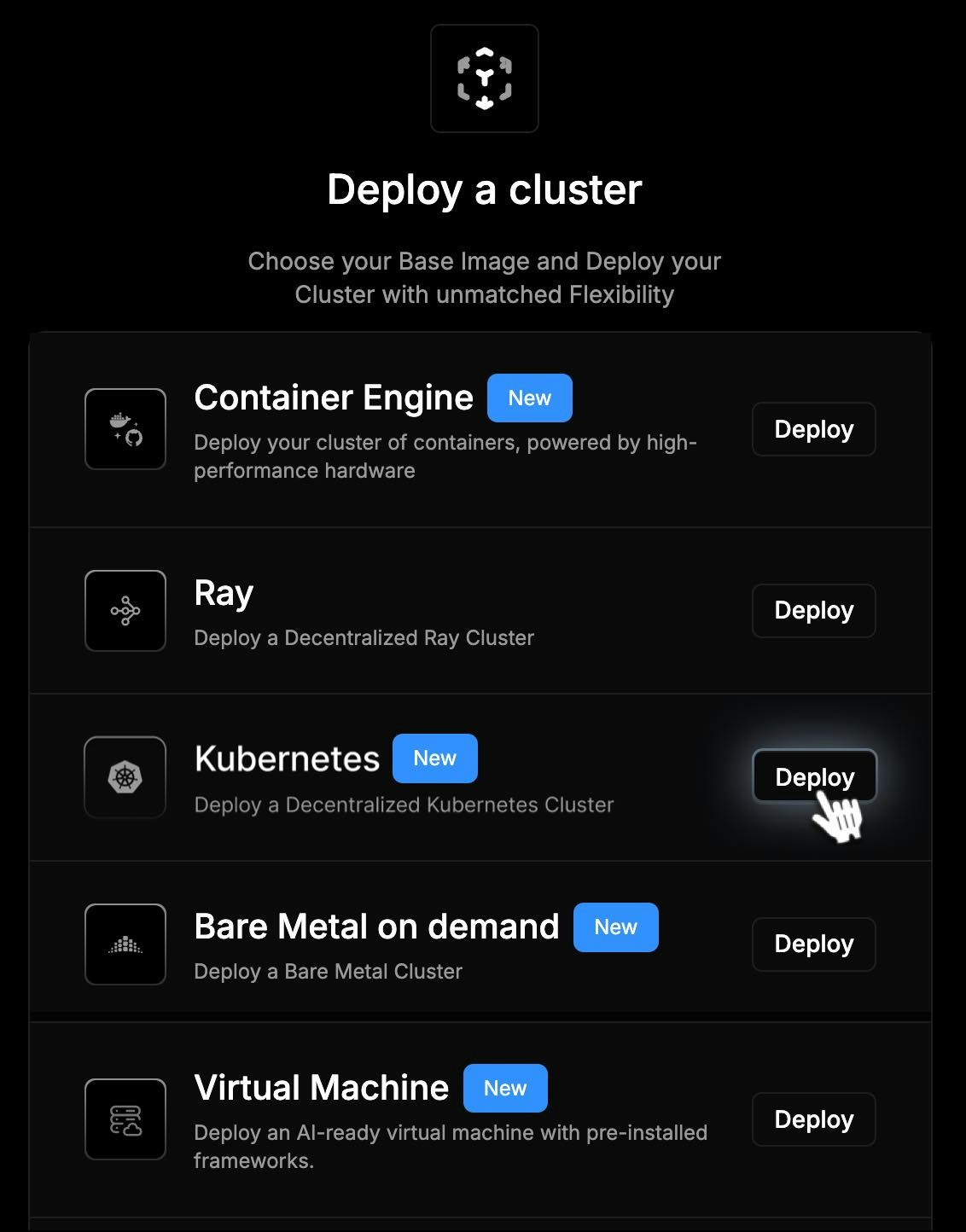This screenshot has width=966, height=1232.
Task: Deploy the Container Engine cluster
Action: click(814, 429)
